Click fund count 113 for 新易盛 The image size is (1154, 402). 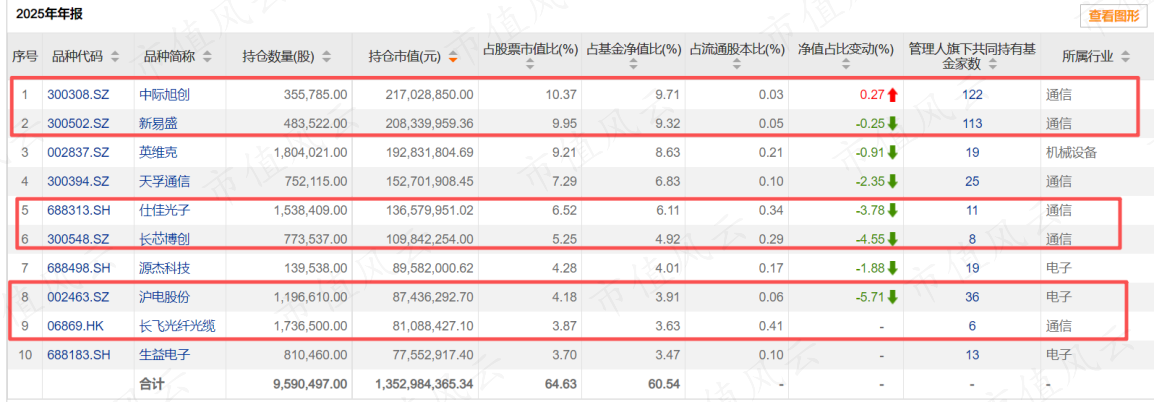973,124
